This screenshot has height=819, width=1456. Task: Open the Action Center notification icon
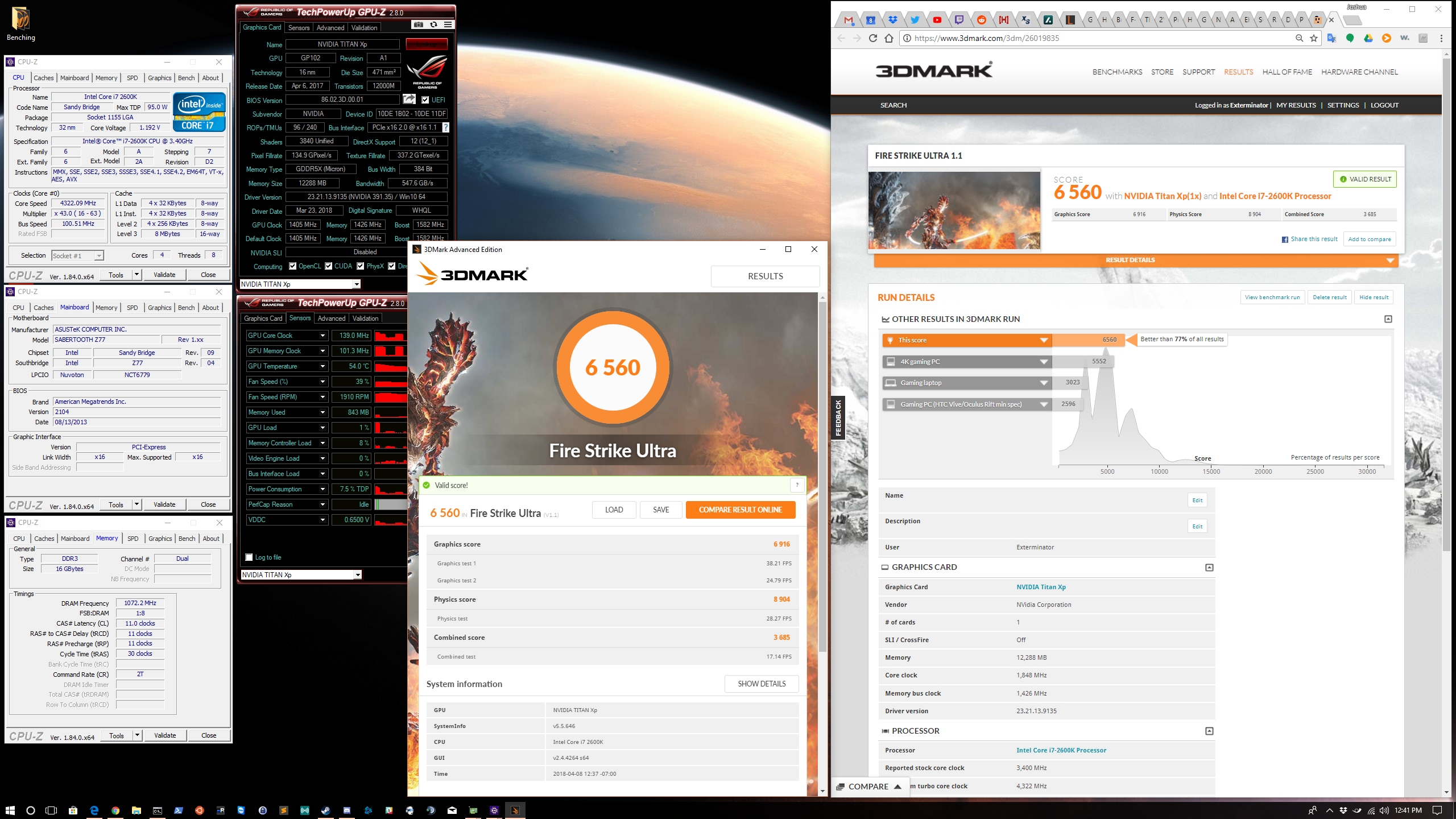point(1437,810)
